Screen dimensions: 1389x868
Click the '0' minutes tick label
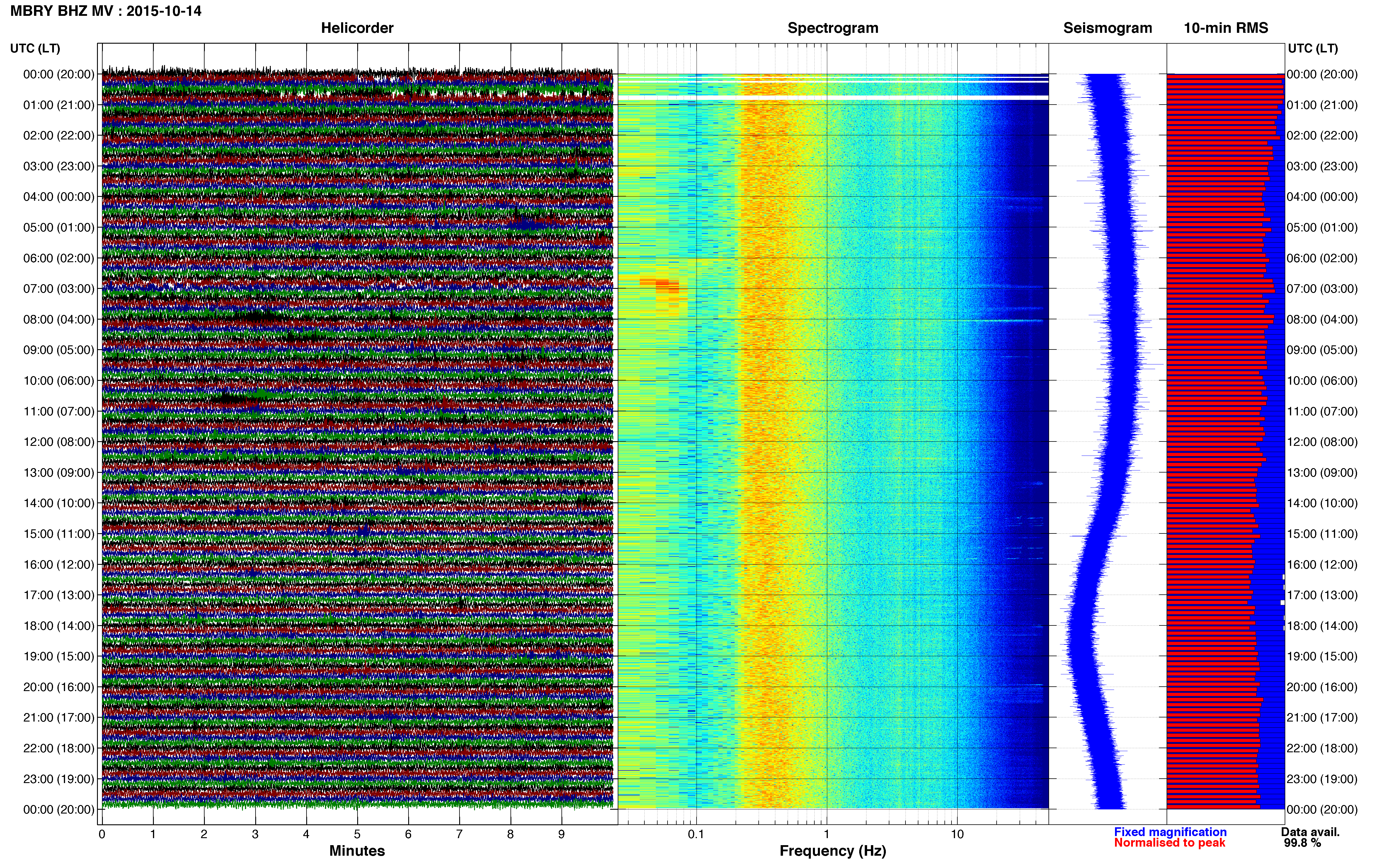pos(102,834)
